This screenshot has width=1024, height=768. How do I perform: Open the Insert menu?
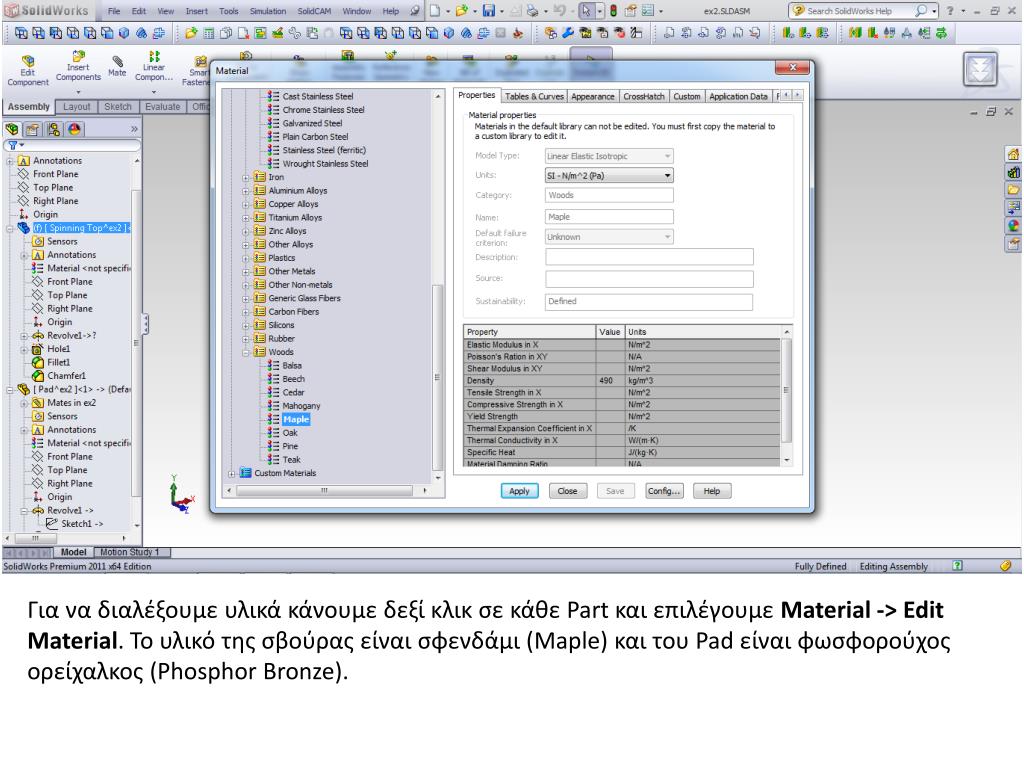197,11
